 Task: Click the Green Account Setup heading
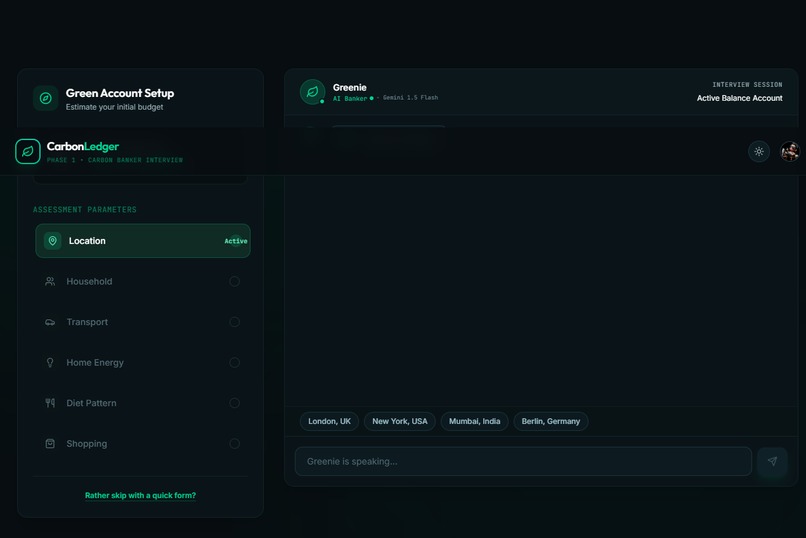[x=120, y=93]
